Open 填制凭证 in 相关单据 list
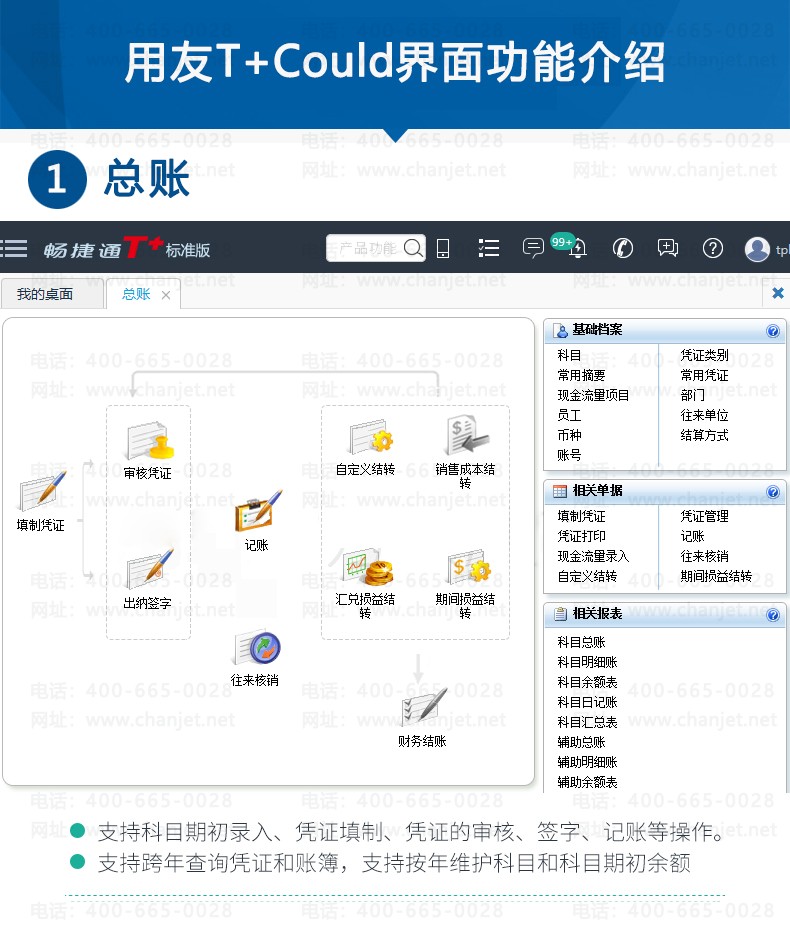Viewport: 790px width, 930px height. (x=581, y=516)
